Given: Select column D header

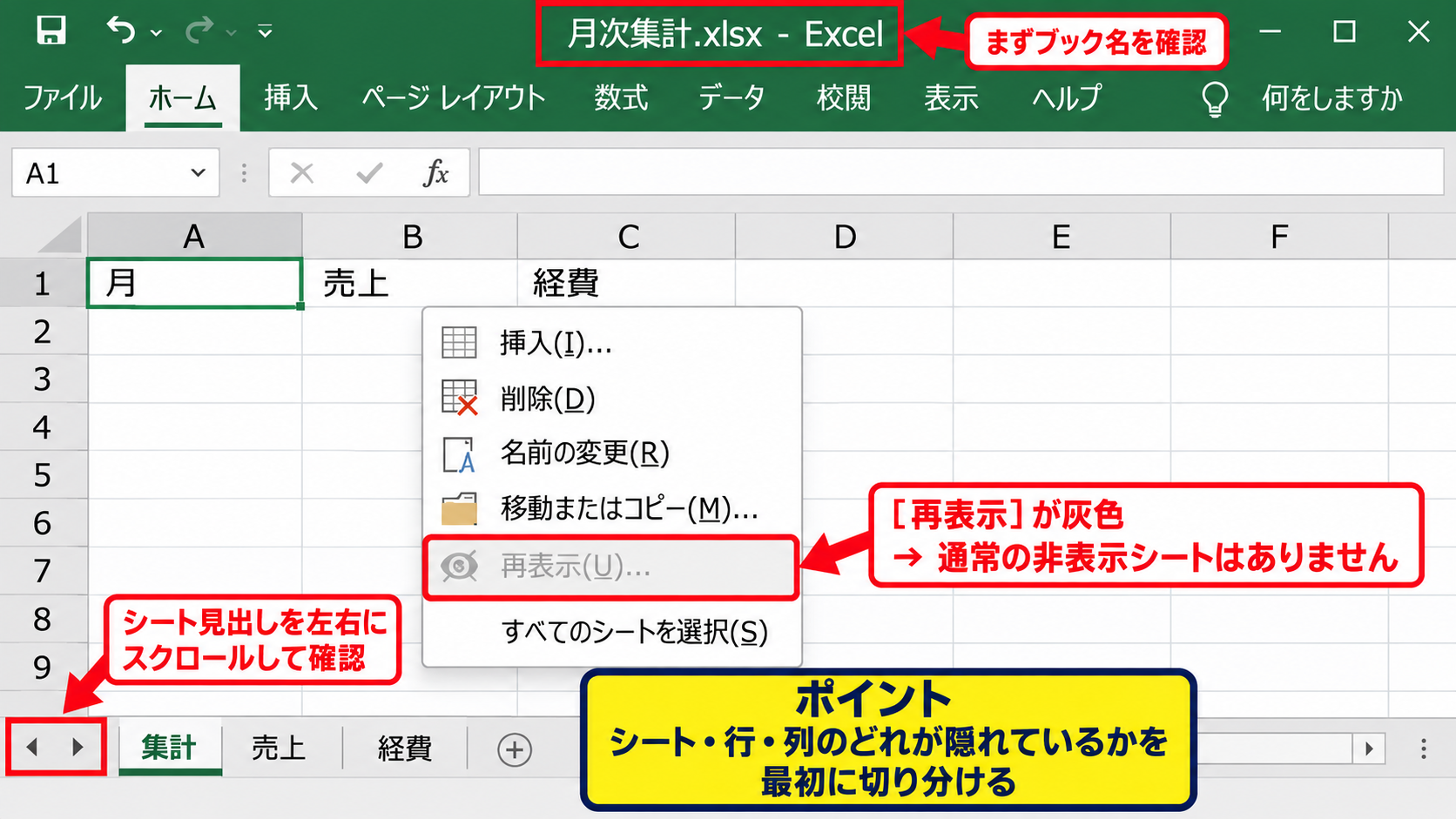Looking at the screenshot, I should 845,236.
